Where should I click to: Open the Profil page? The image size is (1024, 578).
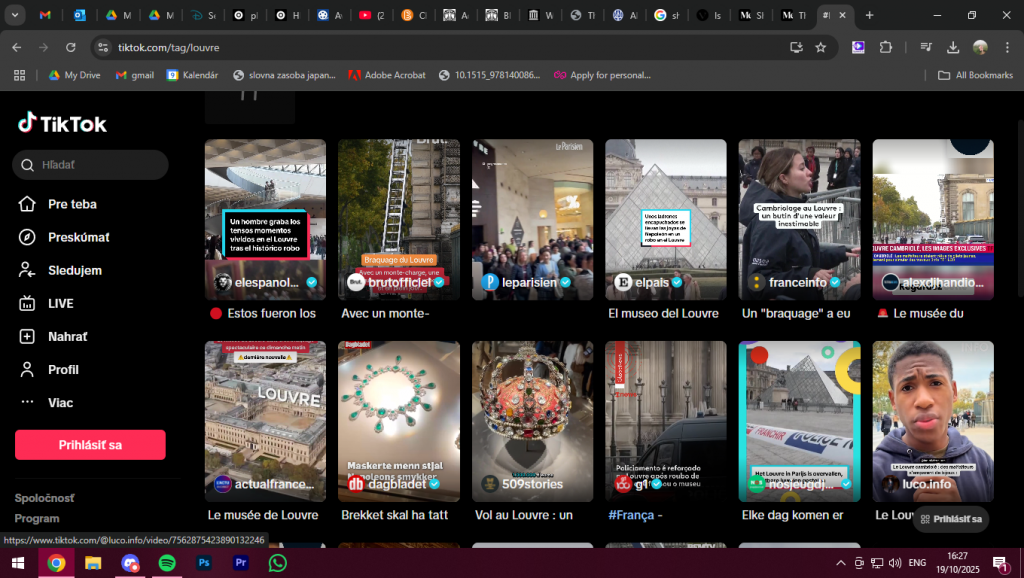click(63, 369)
